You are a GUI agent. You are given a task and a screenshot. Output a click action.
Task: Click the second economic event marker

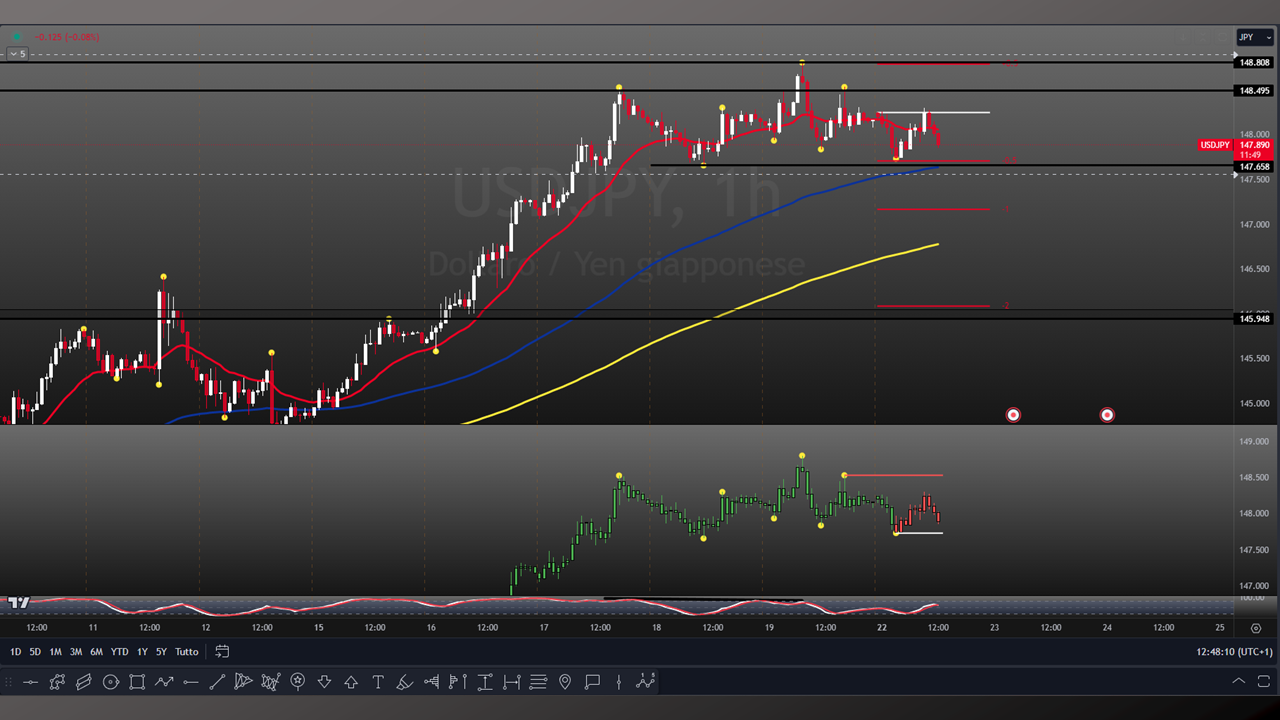point(1107,415)
